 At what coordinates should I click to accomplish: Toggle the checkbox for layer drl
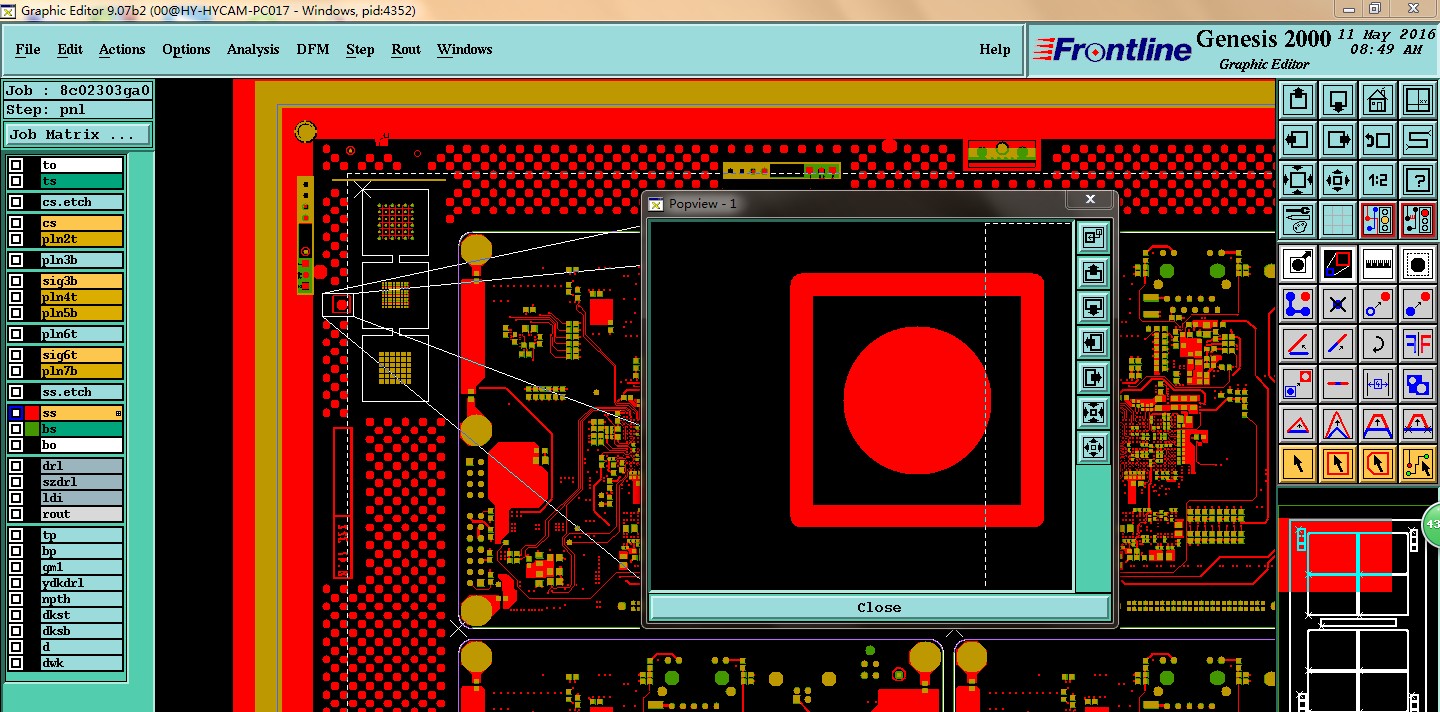[x=16, y=466]
